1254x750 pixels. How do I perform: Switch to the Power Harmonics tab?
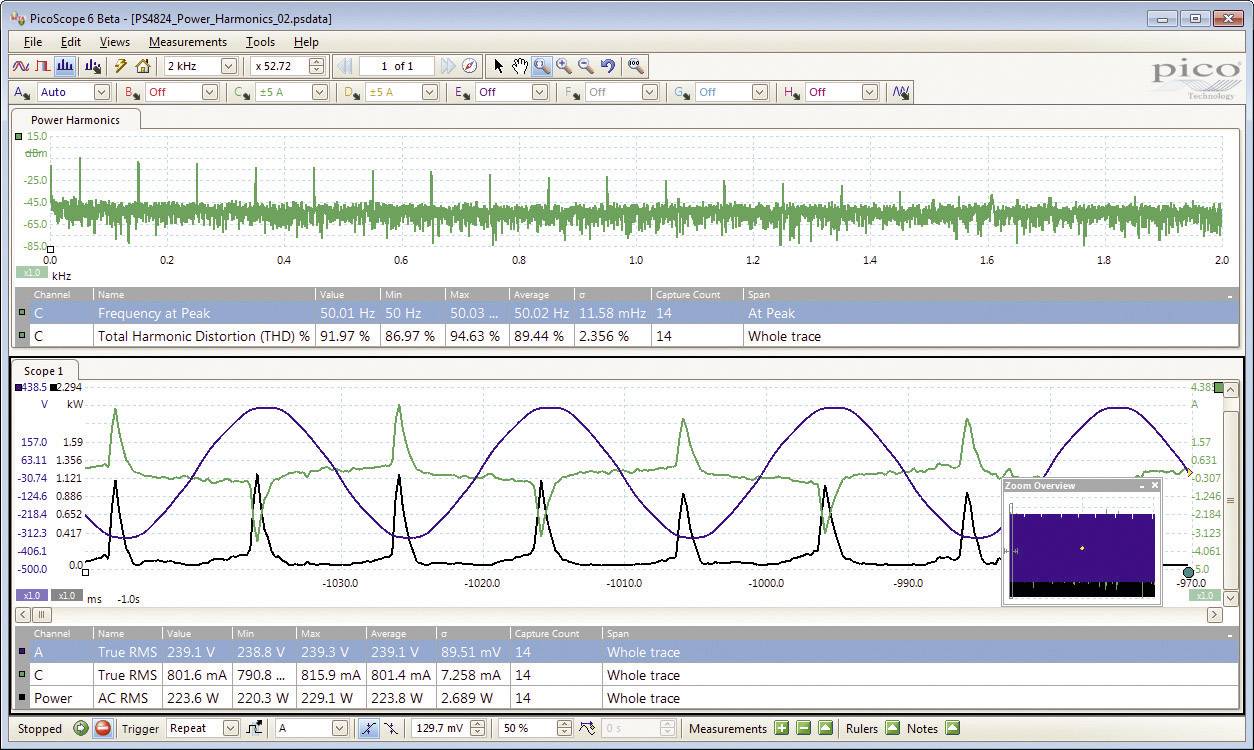click(x=75, y=118)
